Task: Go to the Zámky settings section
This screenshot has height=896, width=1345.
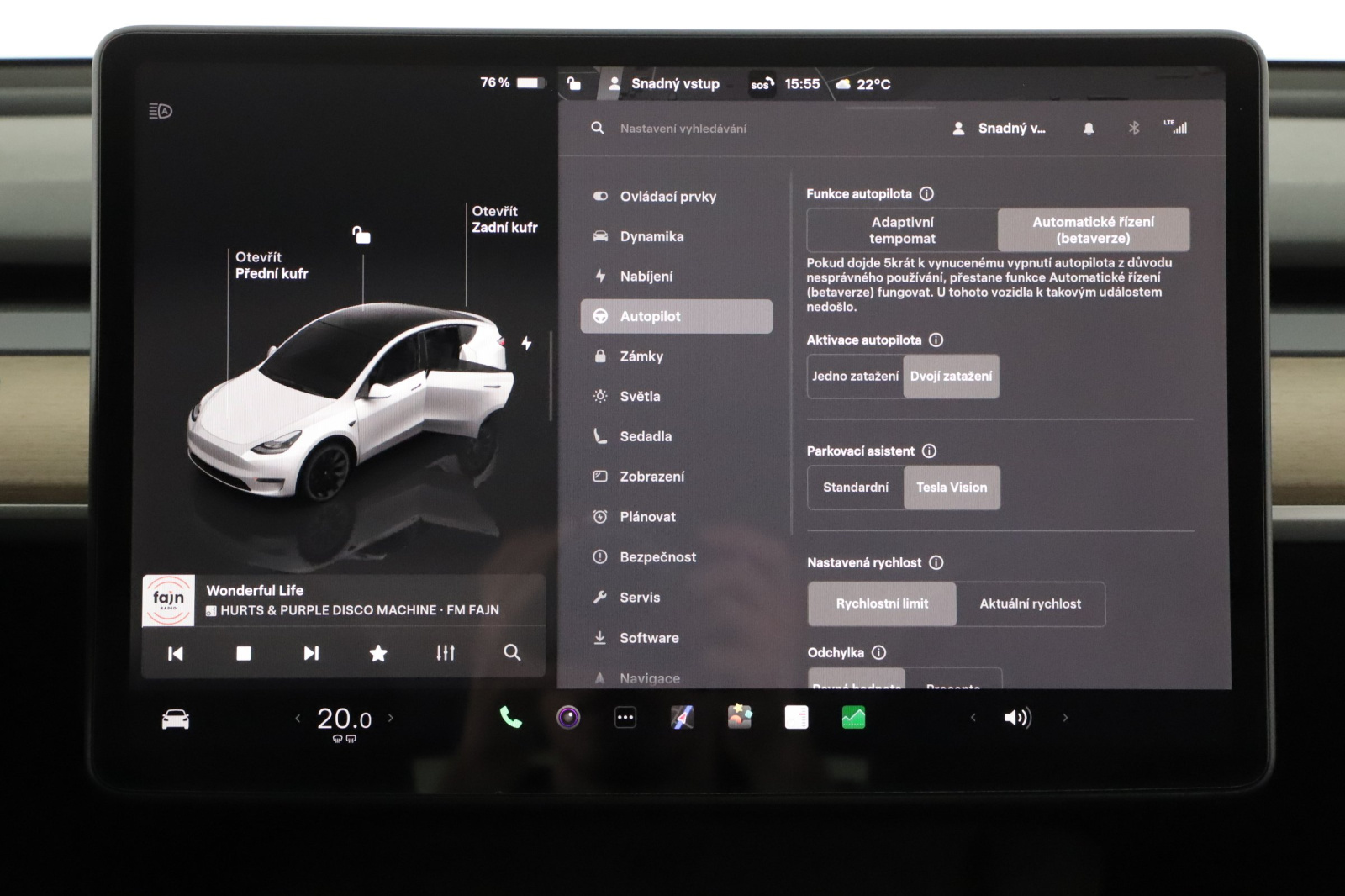Action: [641, 356]
